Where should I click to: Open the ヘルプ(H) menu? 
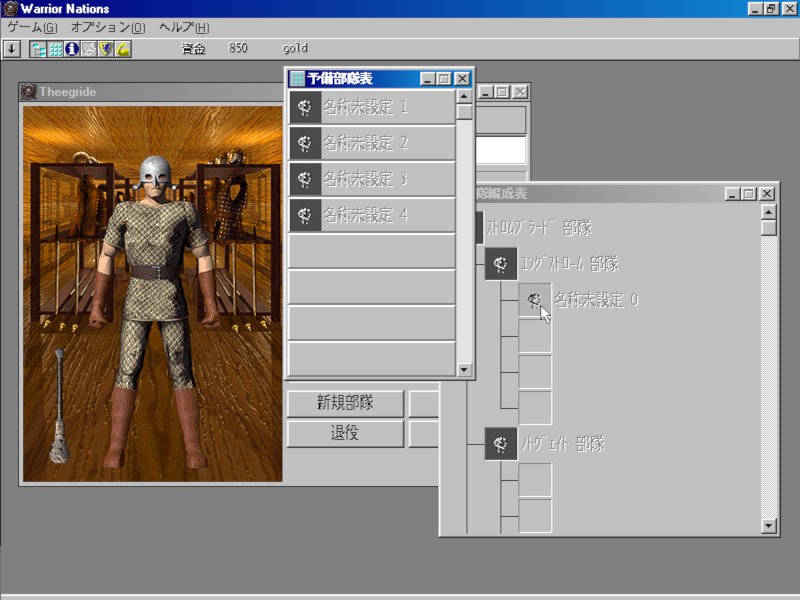pos(184,27)
